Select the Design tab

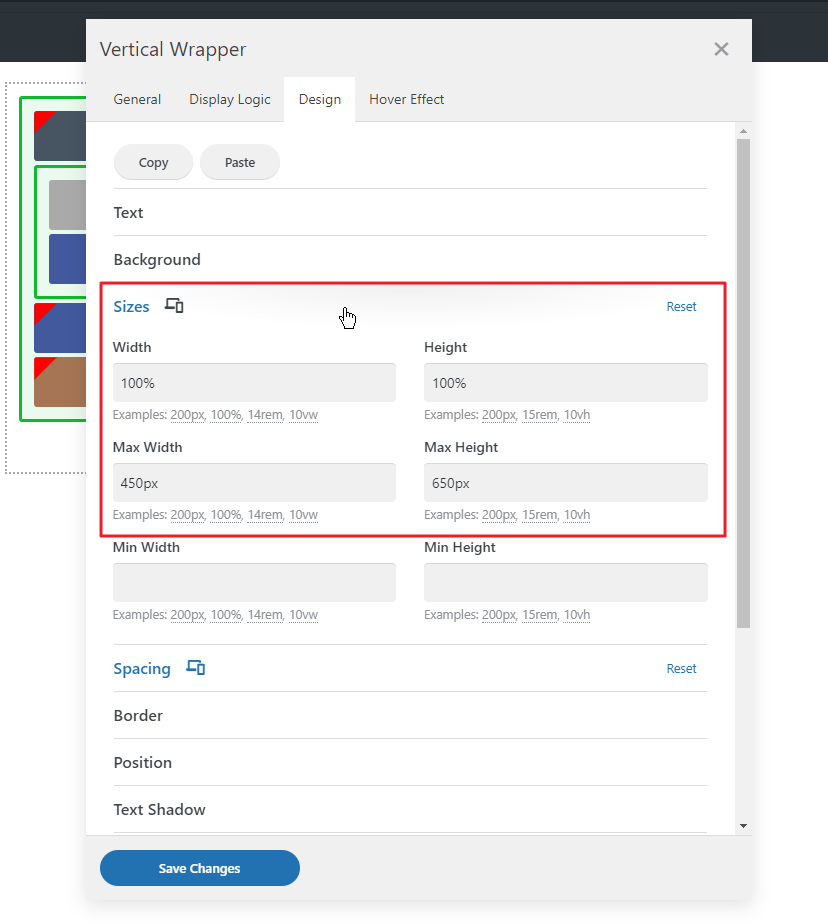tap(319, 99)
